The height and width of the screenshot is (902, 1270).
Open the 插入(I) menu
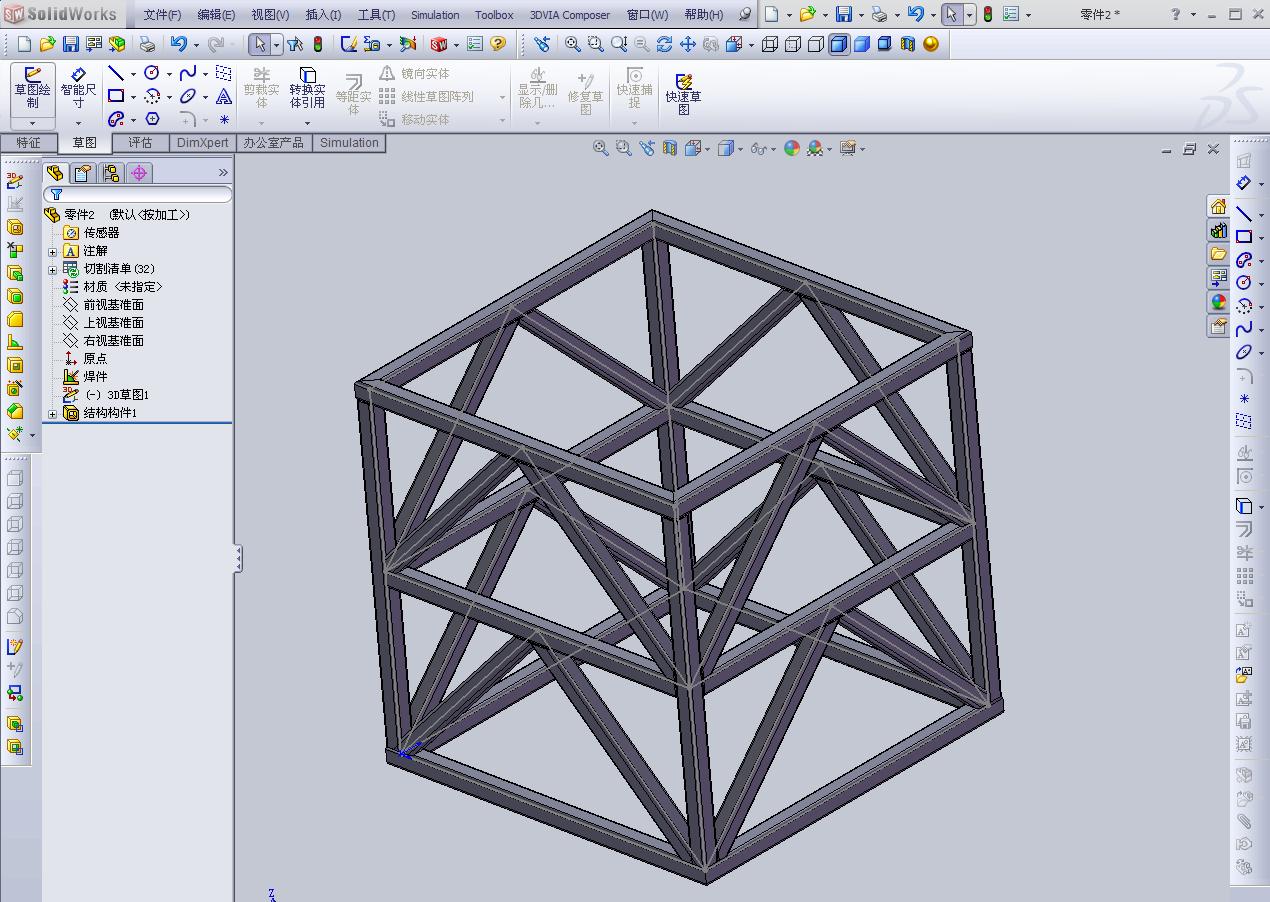point(323,14)
